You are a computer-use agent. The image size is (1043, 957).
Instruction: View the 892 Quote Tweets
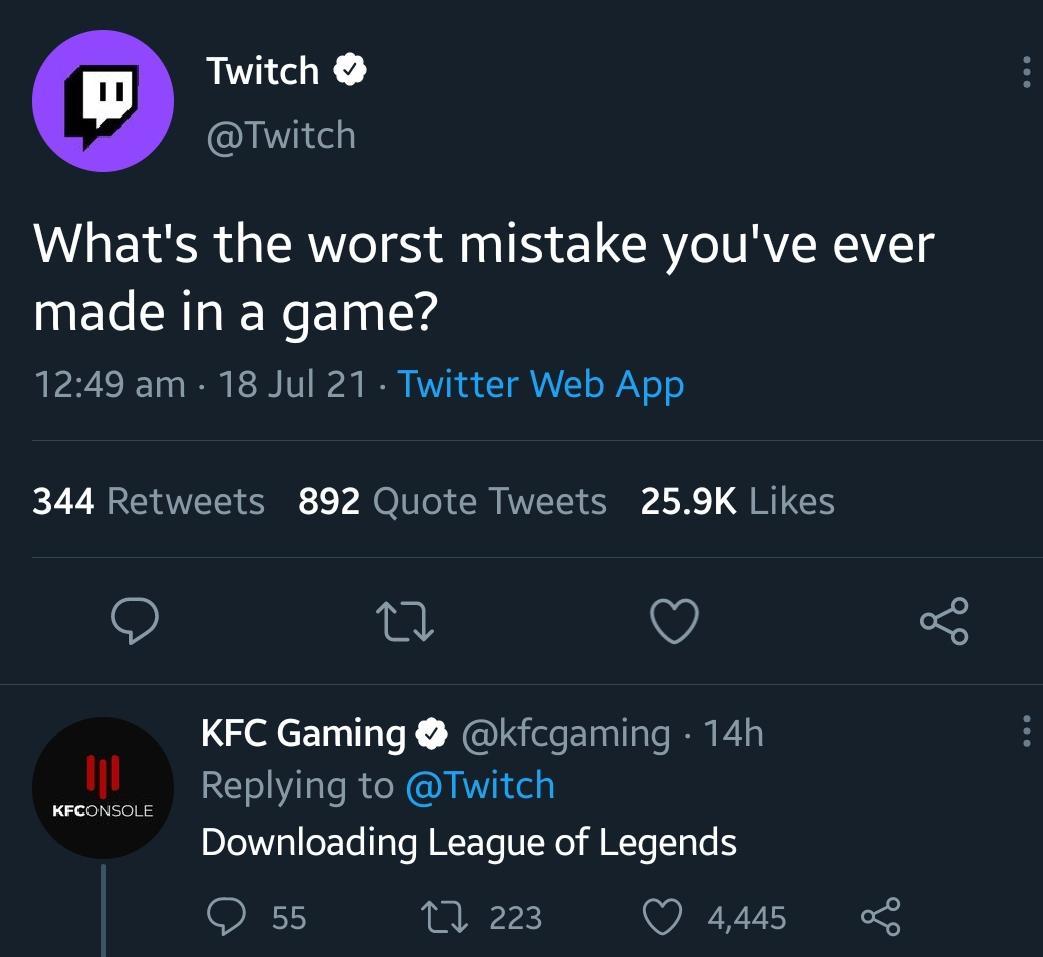[x=452, y=500]
